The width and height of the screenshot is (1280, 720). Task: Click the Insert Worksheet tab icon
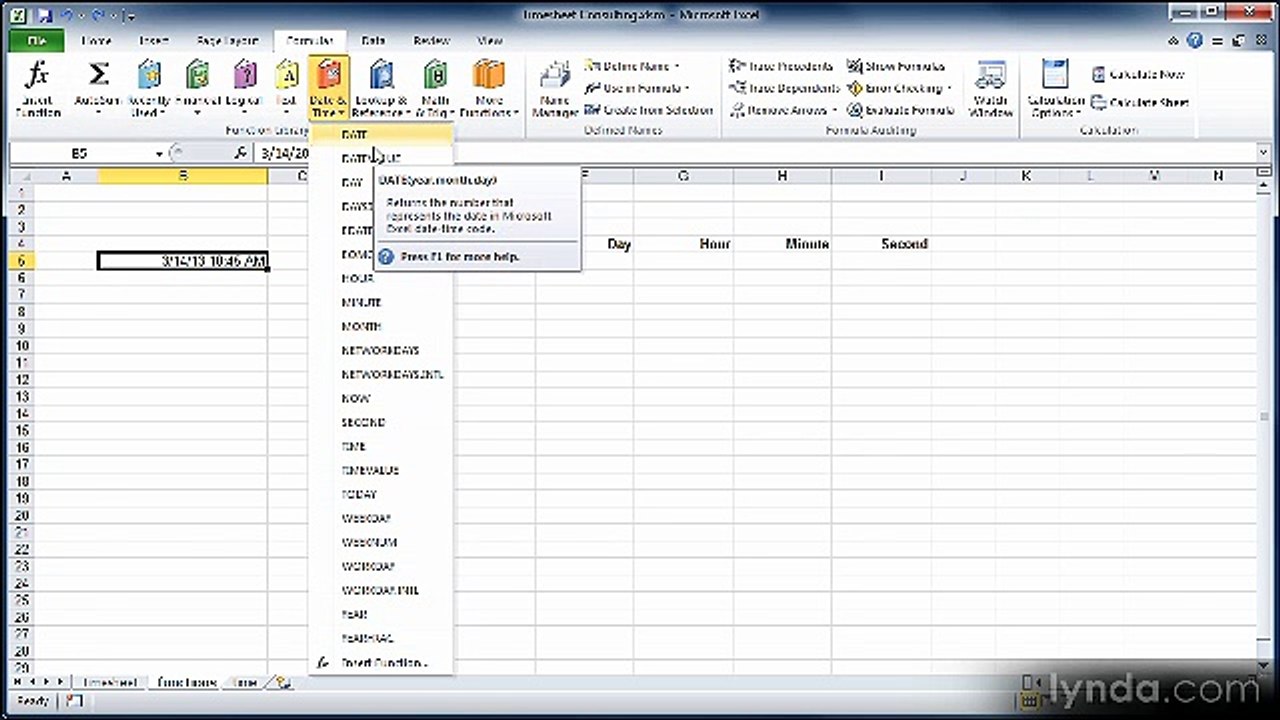(x=284, y=683)
